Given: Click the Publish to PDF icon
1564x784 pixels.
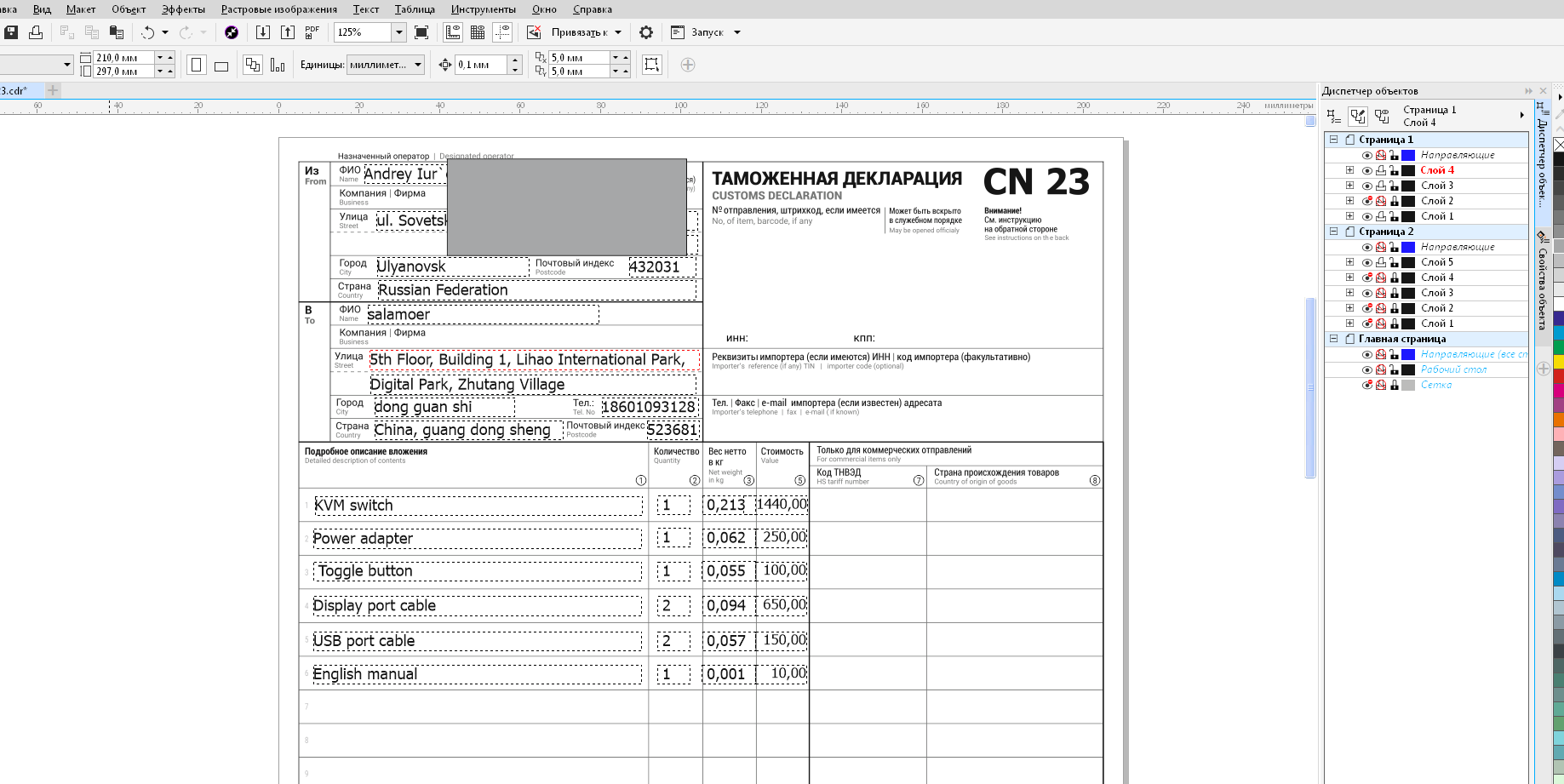Looking at the screenshot, I should (x=312, y=32).
